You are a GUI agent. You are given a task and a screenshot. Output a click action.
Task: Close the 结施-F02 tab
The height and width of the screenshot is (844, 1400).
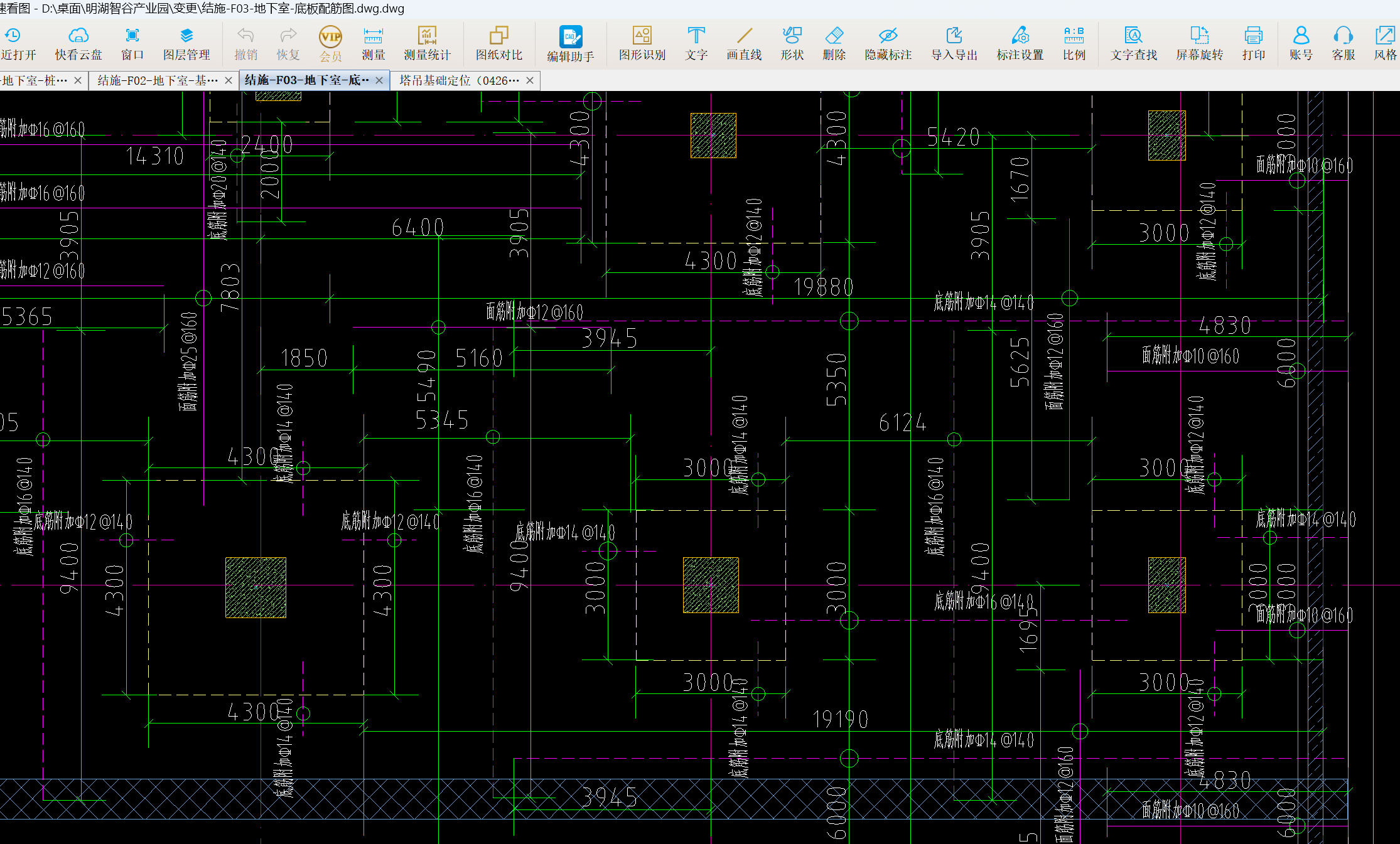229,80
